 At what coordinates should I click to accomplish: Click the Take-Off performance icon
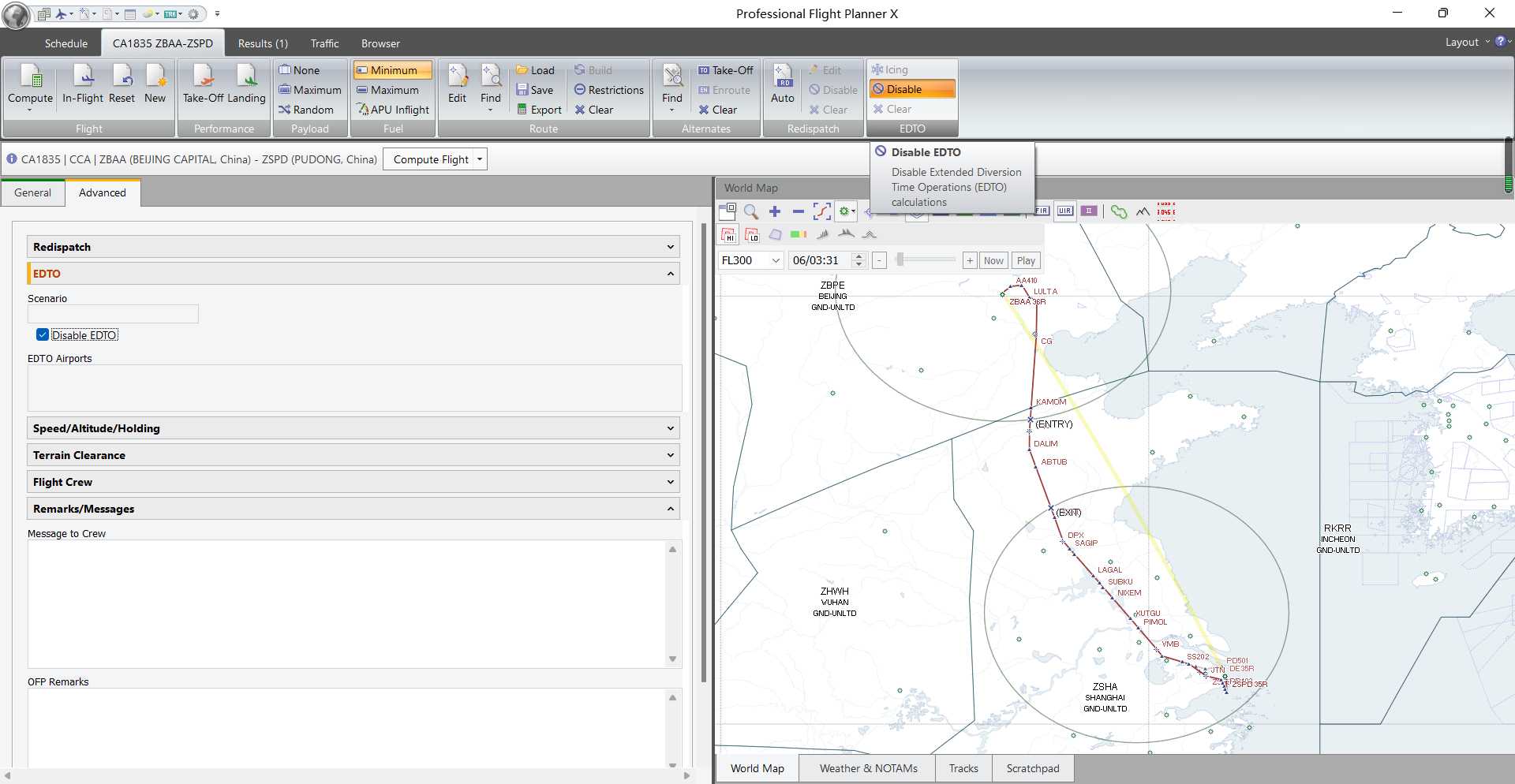click(204, 77)
